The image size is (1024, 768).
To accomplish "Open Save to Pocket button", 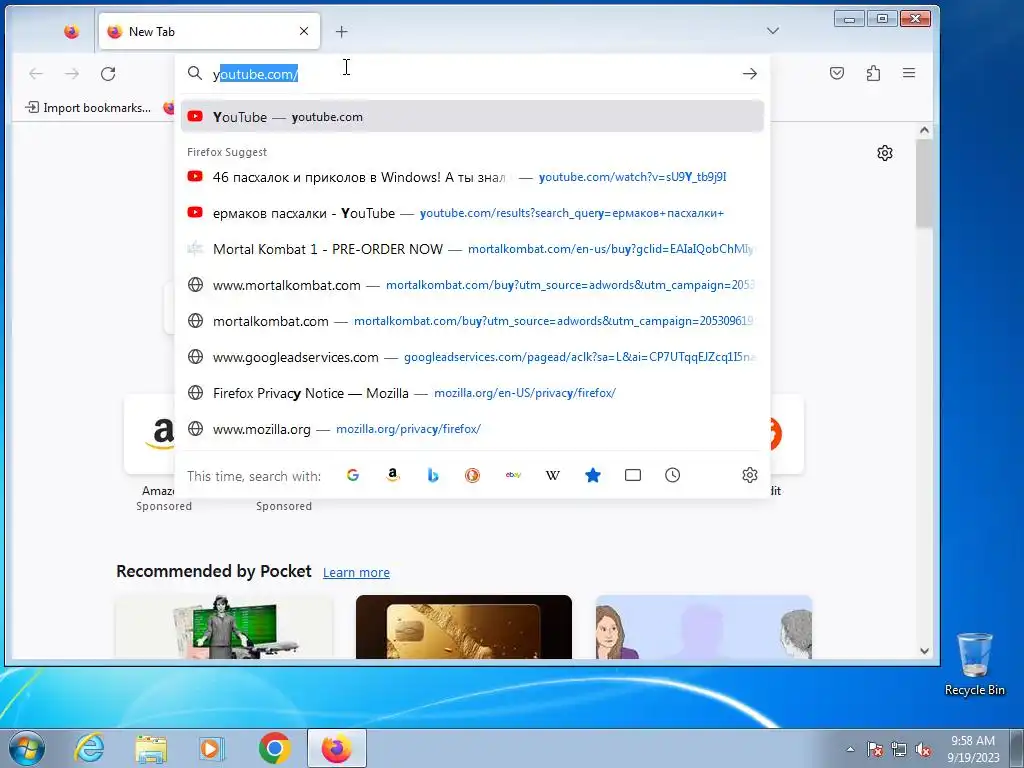I will coord(837,73).
